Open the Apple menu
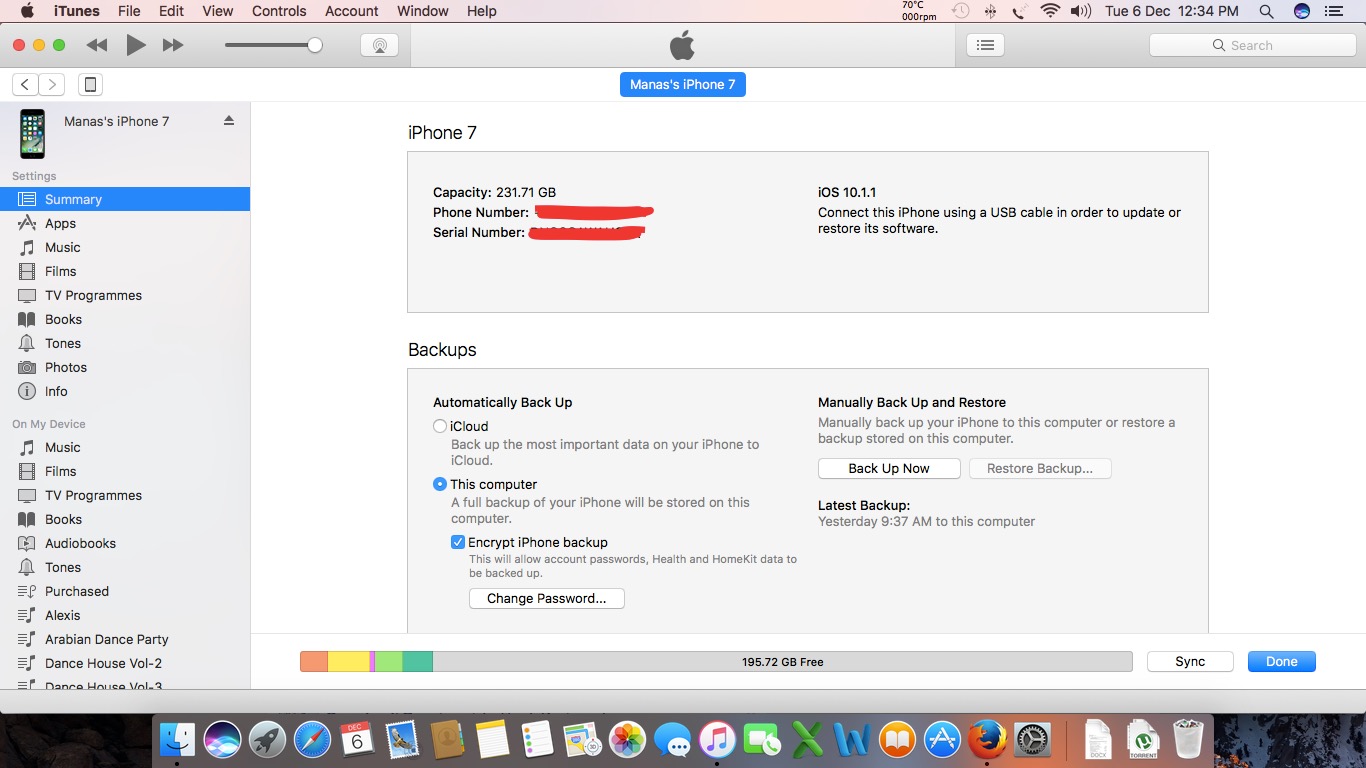The width and height of the screenshot is (1366, 768). (27, 11)
